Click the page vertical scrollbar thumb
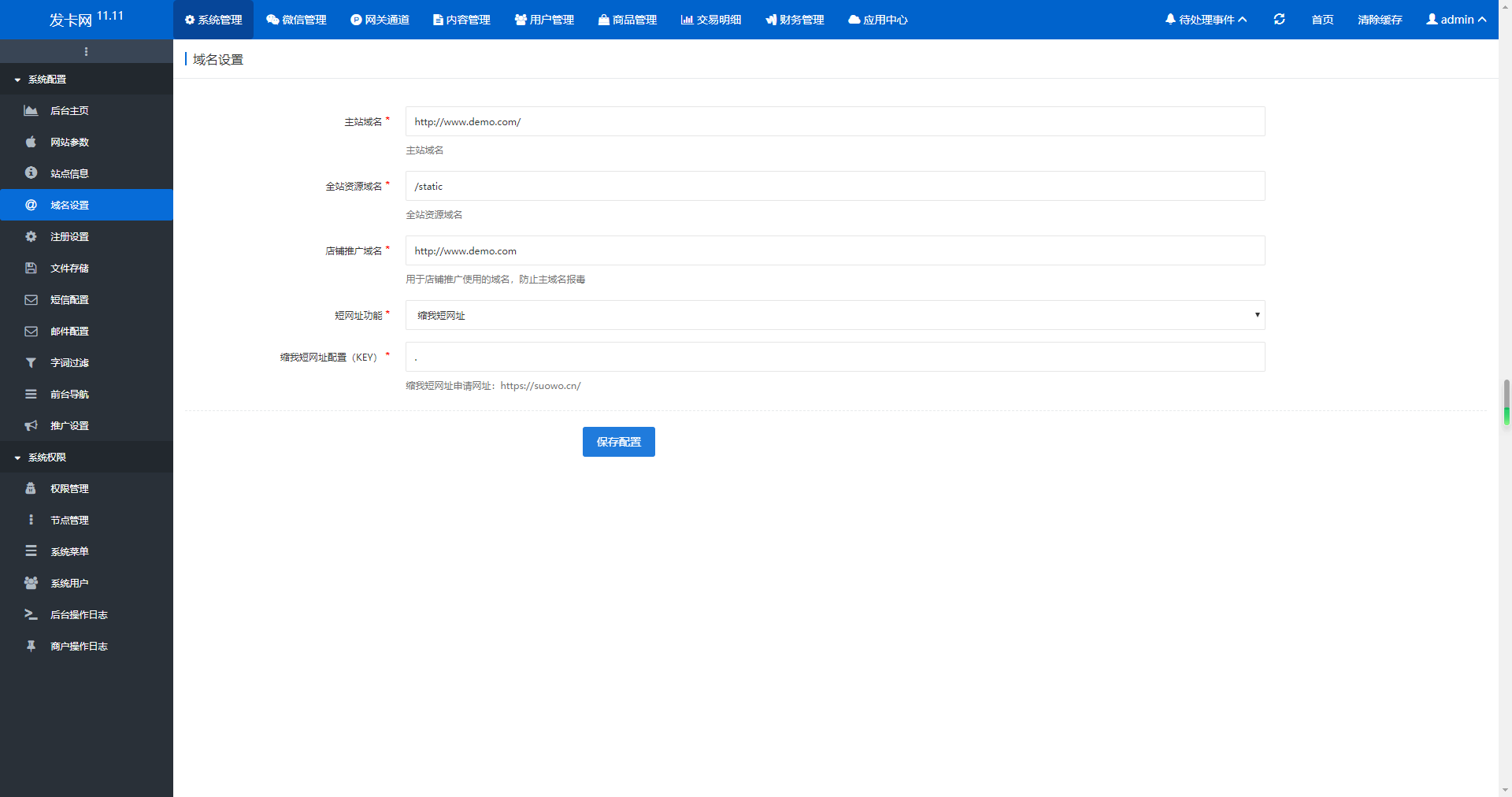The width and height of the screenshot is (1512, 797). (1506, 402)
